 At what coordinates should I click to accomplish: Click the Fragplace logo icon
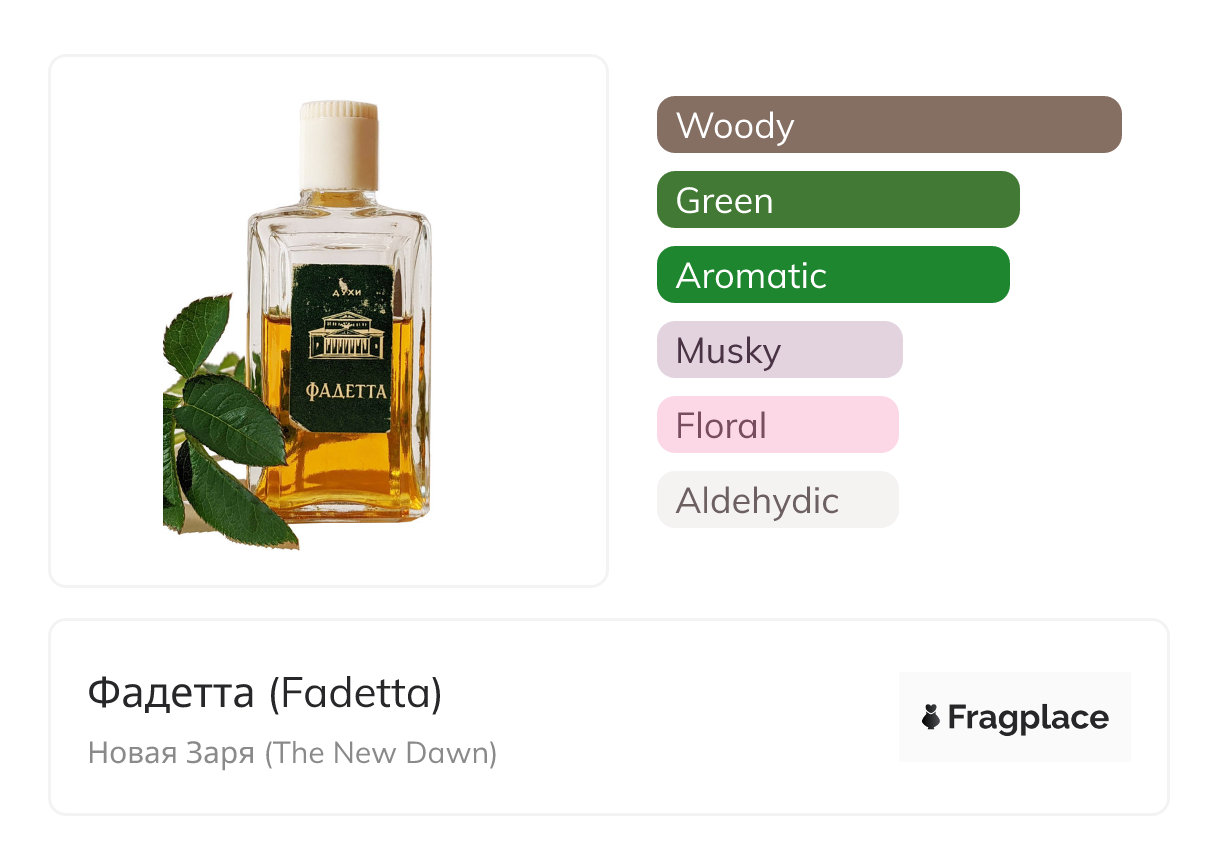[x=931, y=717]
